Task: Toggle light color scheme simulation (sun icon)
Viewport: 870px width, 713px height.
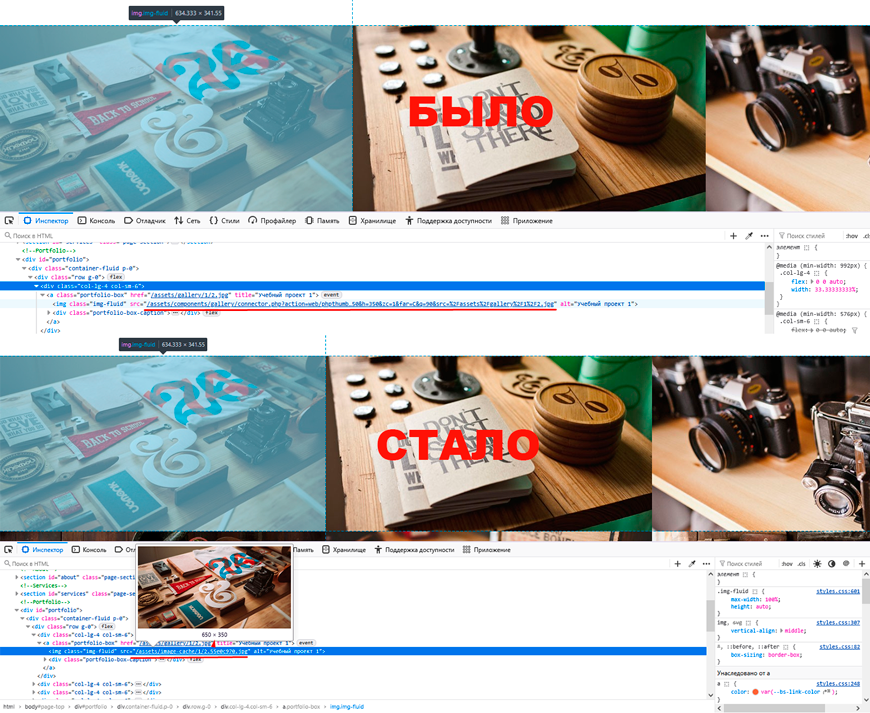Action: click(817, 564)
